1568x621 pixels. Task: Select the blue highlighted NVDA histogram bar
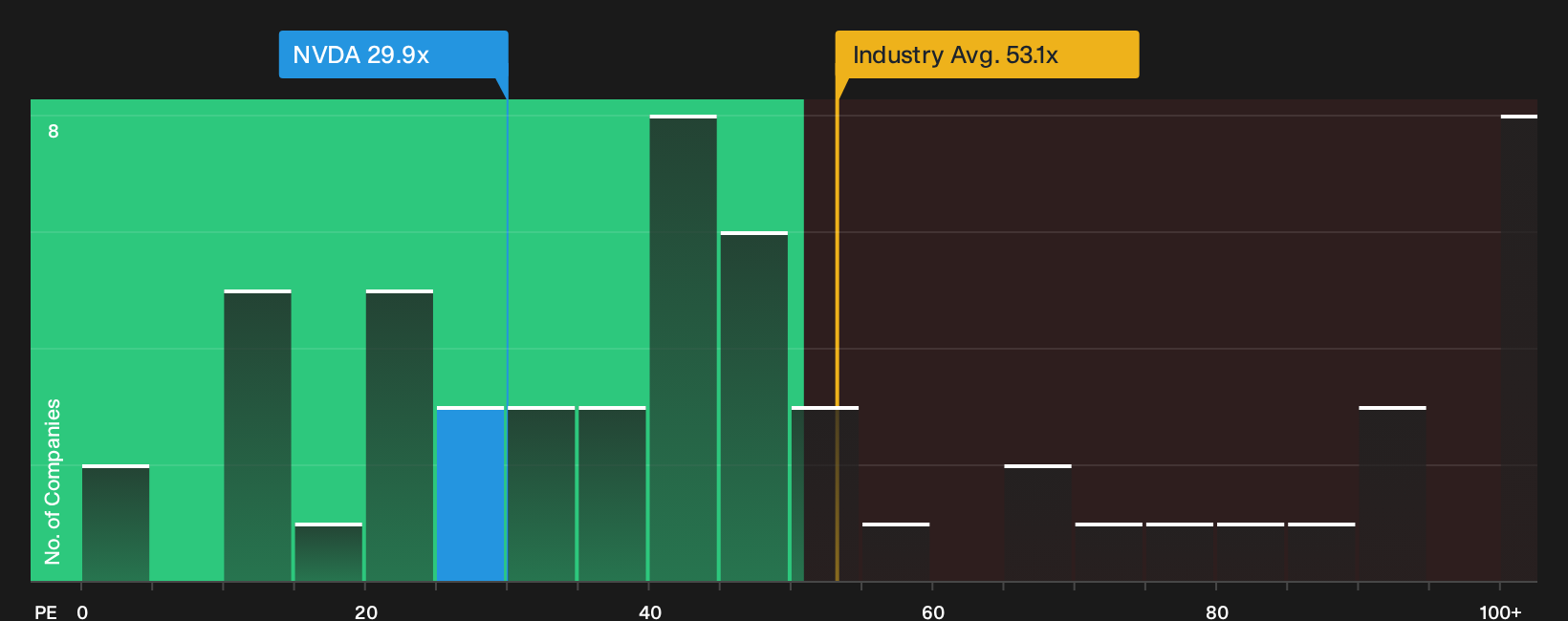[x=470, y=494]
